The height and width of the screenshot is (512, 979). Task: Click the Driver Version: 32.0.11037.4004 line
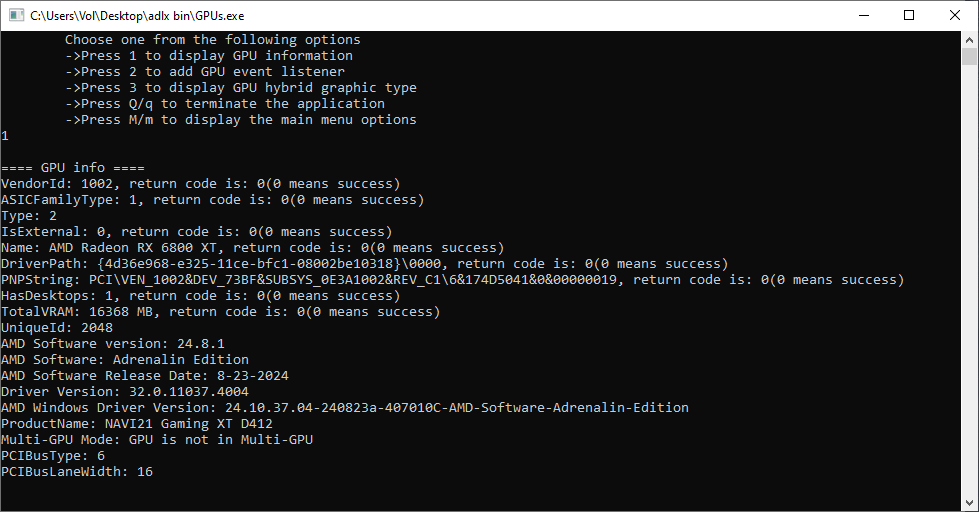tap(125, 392)
